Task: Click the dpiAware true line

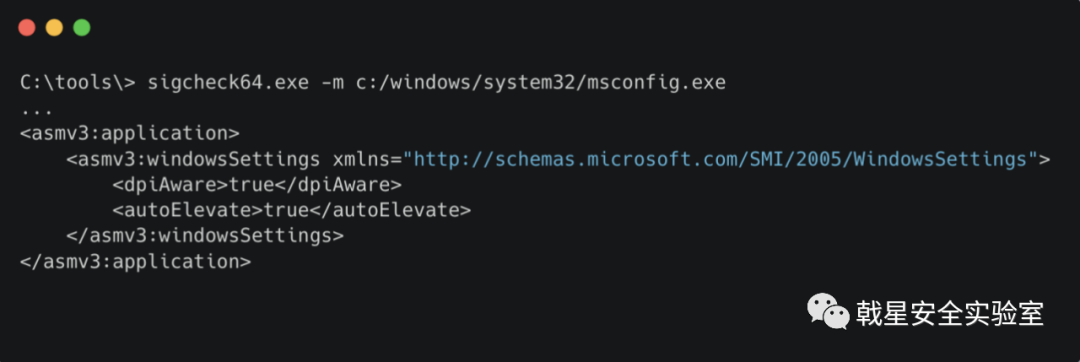Action: pos(257,185)
